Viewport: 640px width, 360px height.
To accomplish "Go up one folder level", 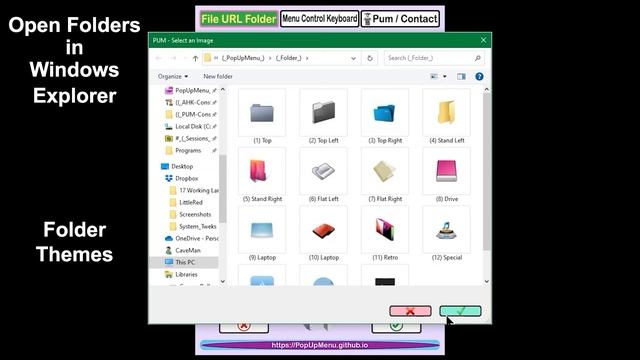I will click(196, 58).
